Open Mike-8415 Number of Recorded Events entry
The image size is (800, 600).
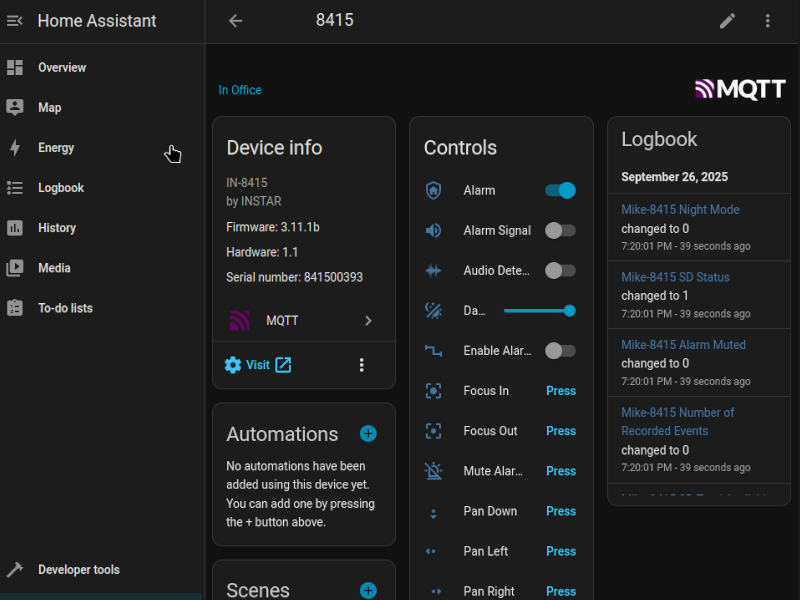678,421
